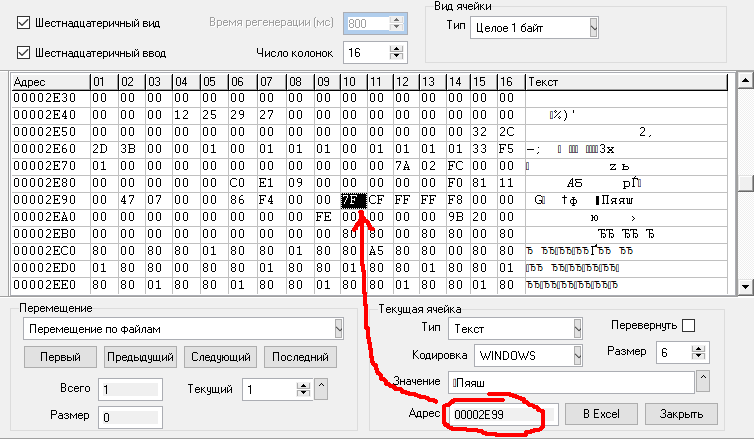Decrease the Время регенерации spinner value
Image resolution: width=754 pixels, height=439 pixels.
point(396,27)
